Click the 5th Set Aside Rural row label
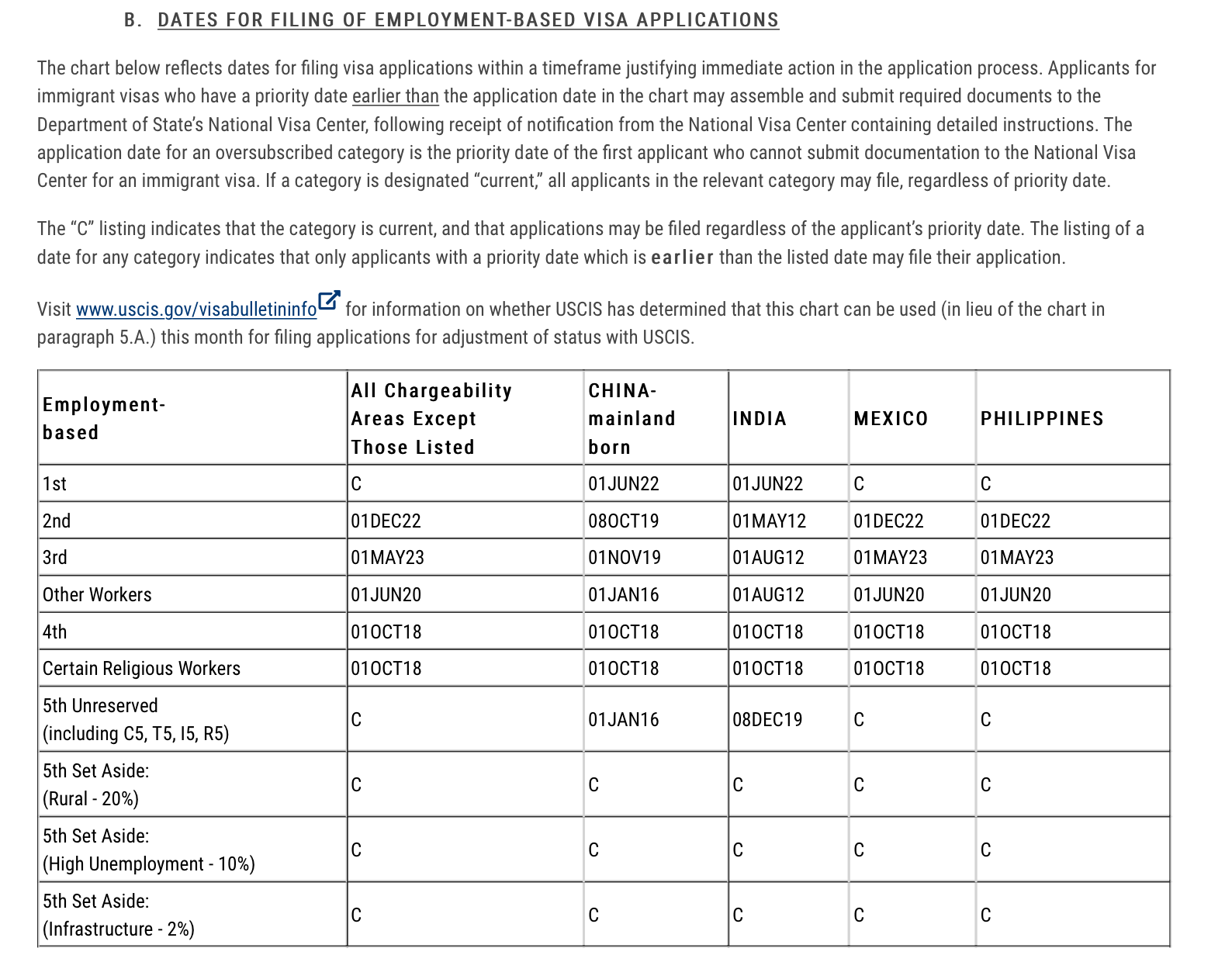This screenshot has width=1232, height=962. coord(96,785)
